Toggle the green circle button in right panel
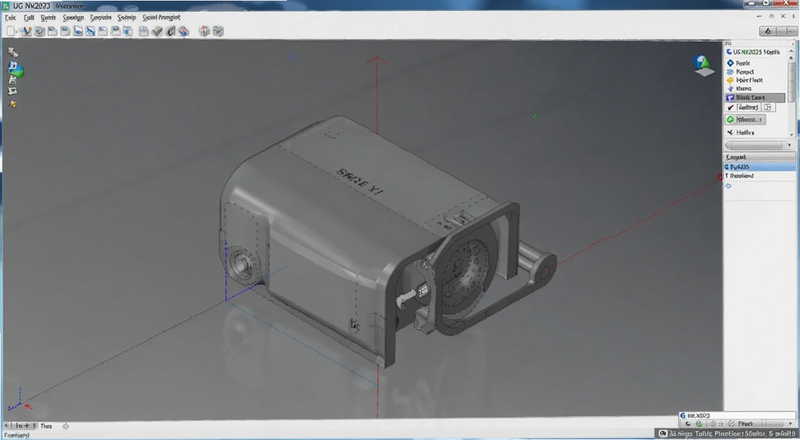The image size is (800, 440). point(745,119)
